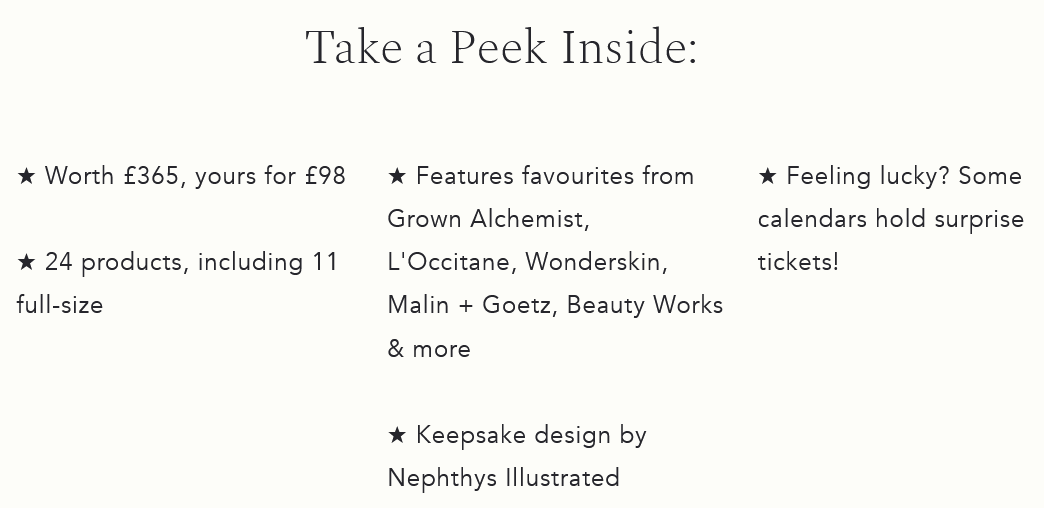Click the "£98" price text
Screen dimensions: 1044x508
point(325,176)
